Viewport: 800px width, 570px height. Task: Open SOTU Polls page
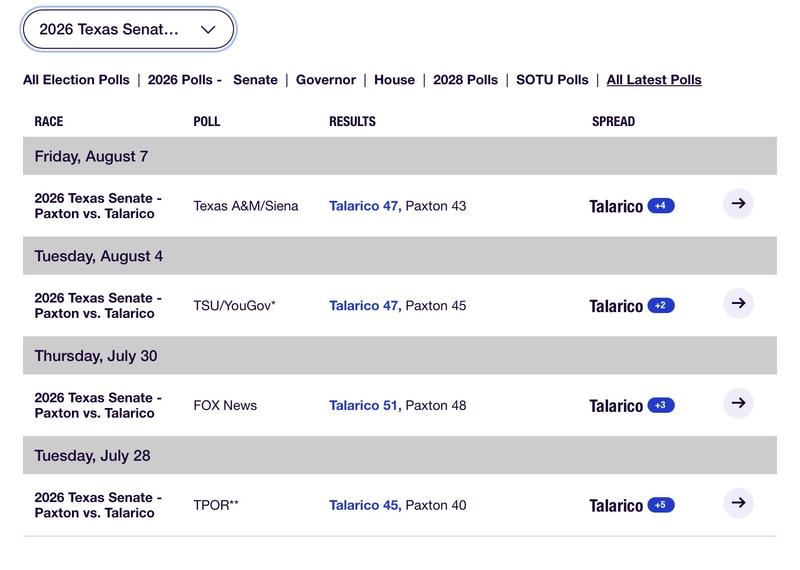coord(552,80)
